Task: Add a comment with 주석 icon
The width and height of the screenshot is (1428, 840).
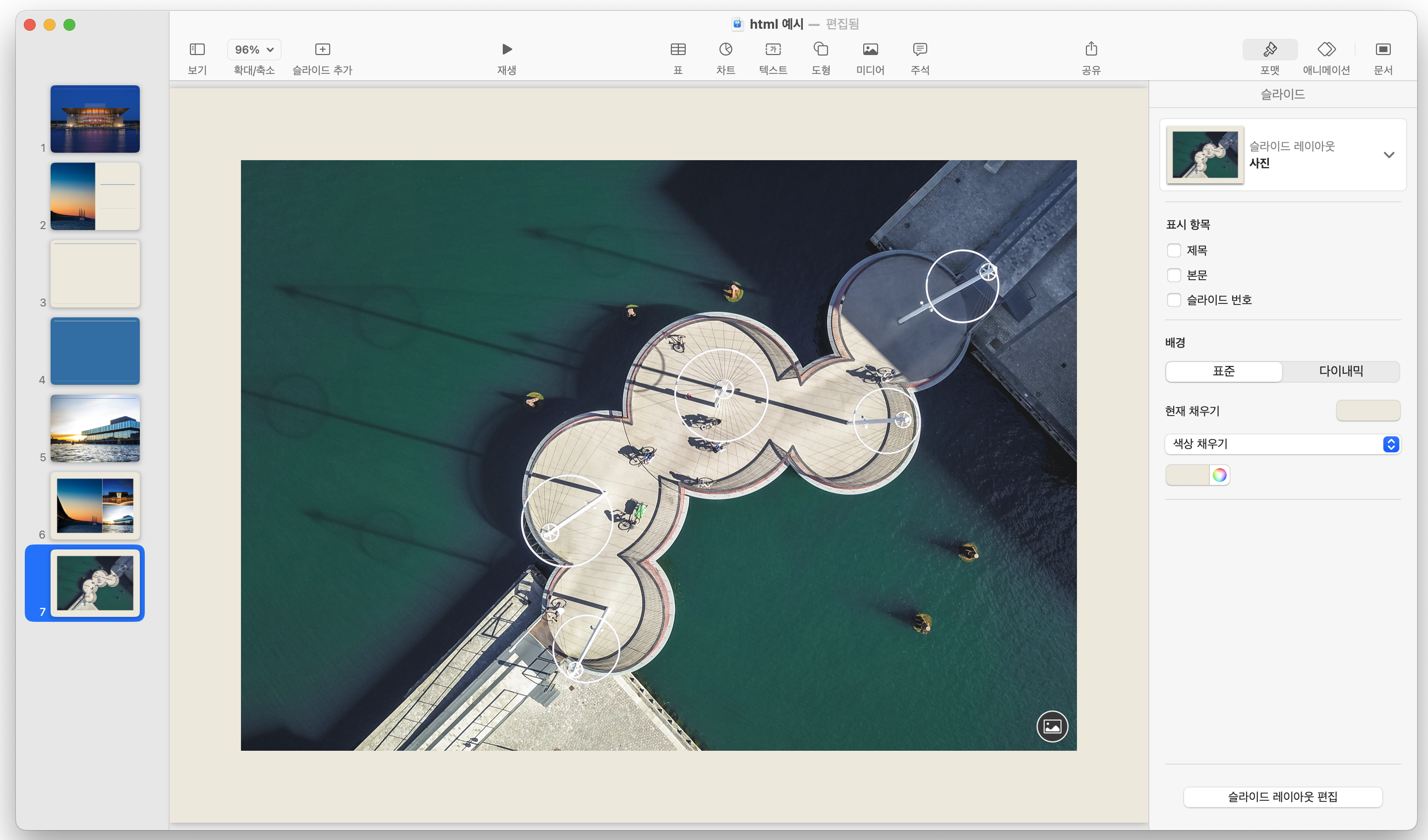Action: [920, 49]
